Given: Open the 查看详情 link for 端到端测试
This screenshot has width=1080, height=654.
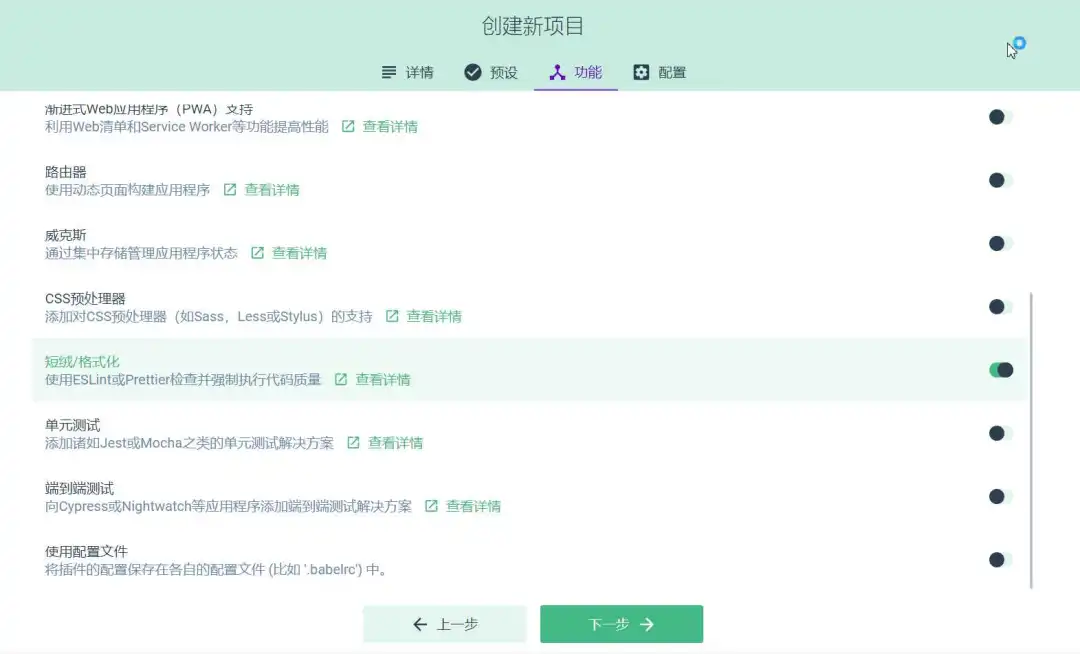Looking at the screenshot, I should click(x=471, y=506).
